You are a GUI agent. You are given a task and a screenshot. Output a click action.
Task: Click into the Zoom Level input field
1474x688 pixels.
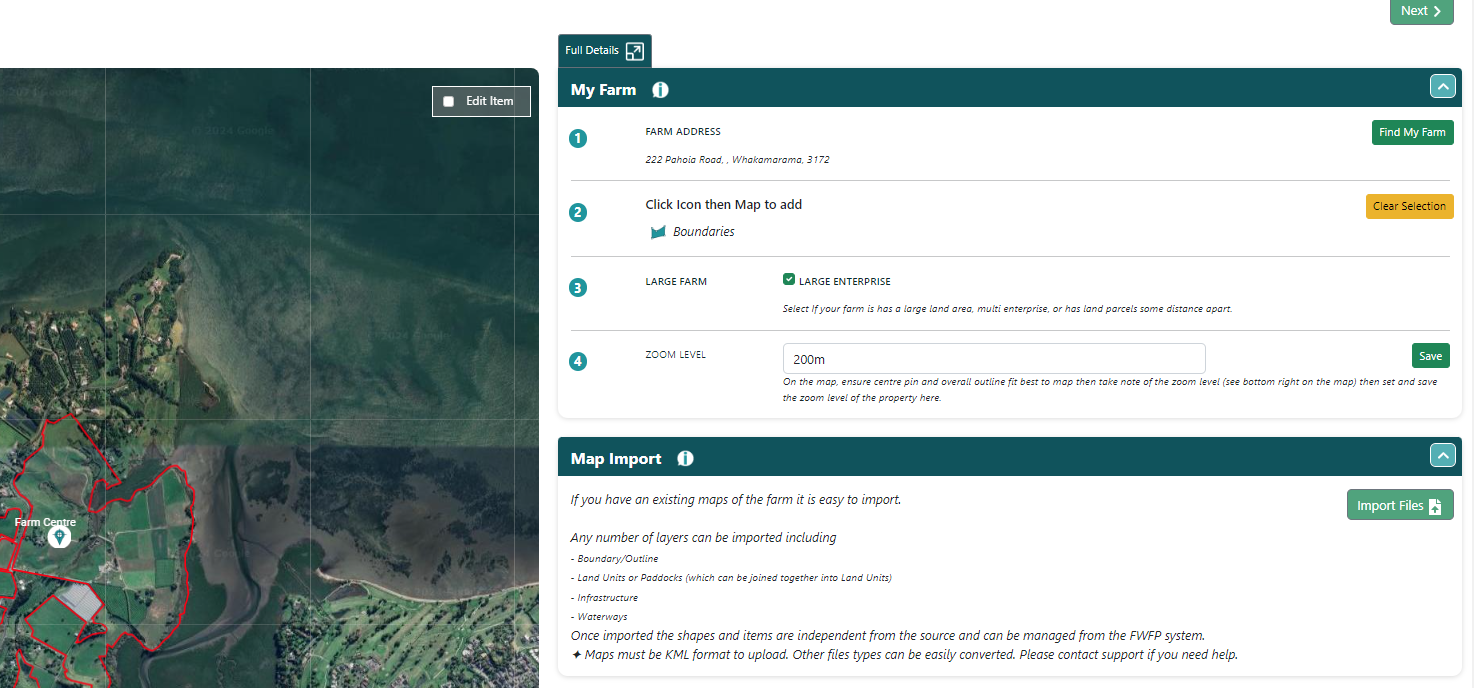click(x=993, y=359)
